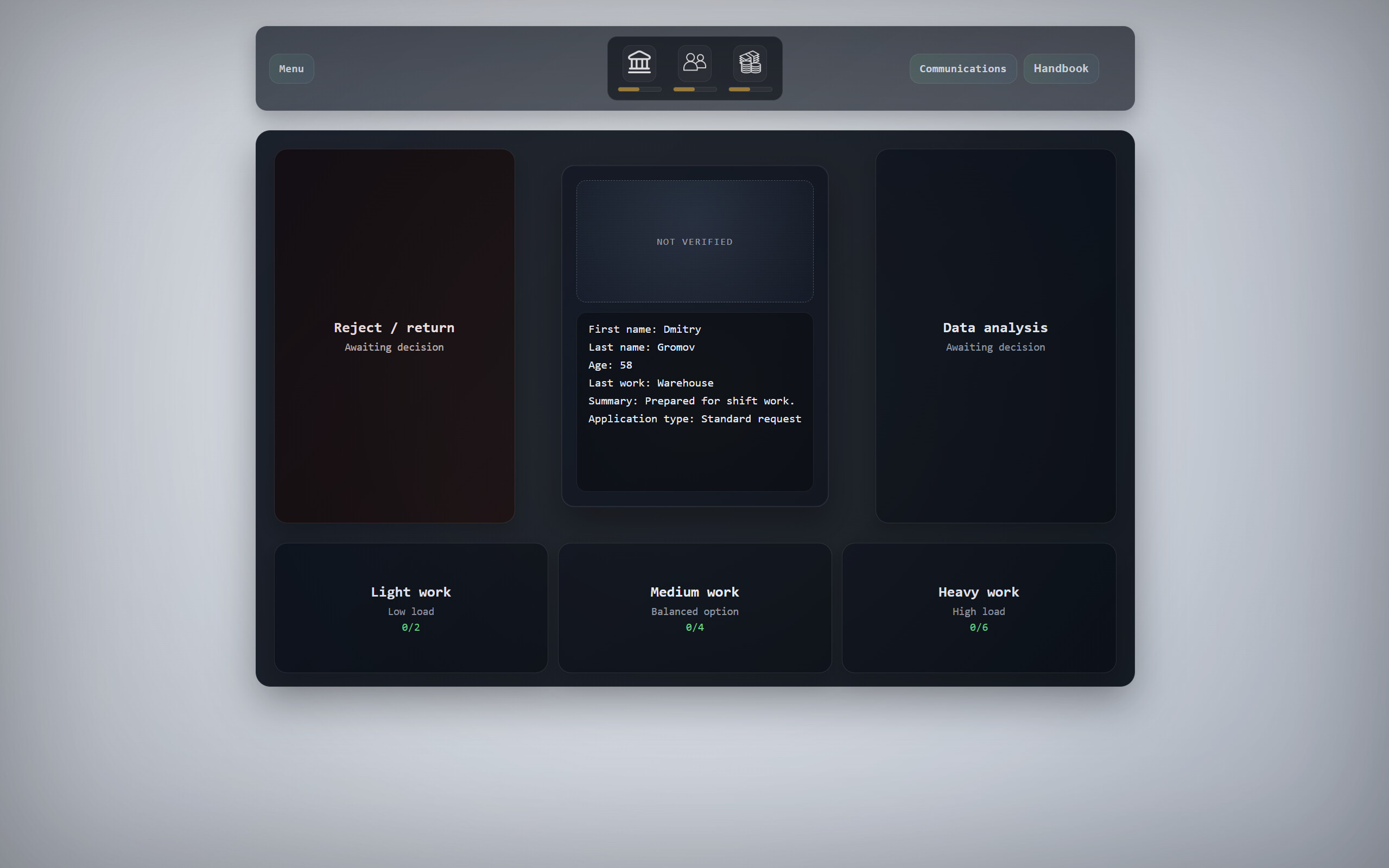Open the Communications panel
The image size is (1389, 868).
(x=962, y=68)
